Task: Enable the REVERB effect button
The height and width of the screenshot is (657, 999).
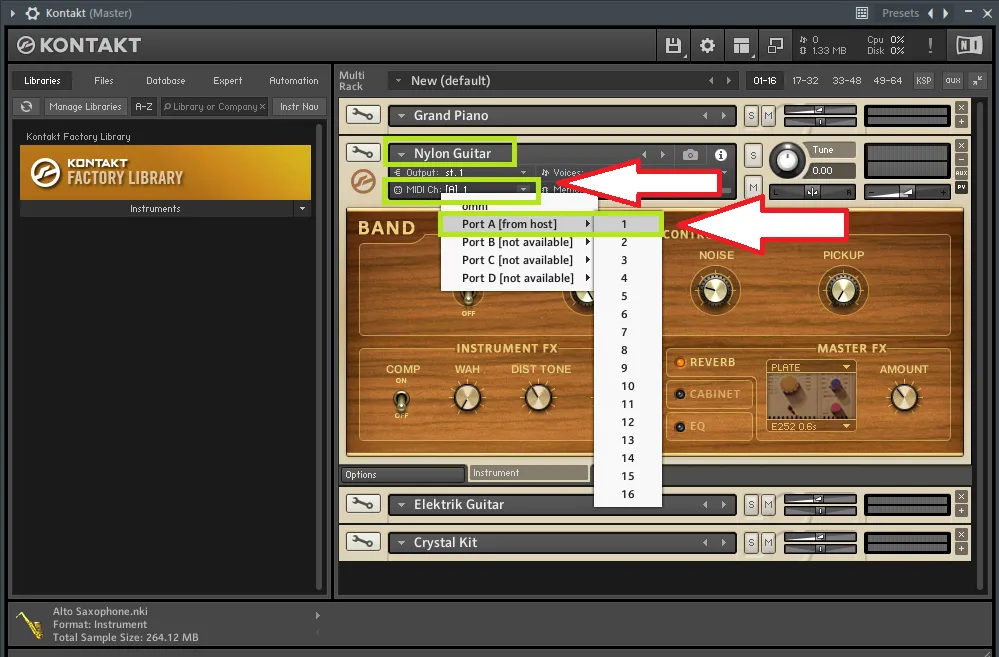Action: click(705, 362)
